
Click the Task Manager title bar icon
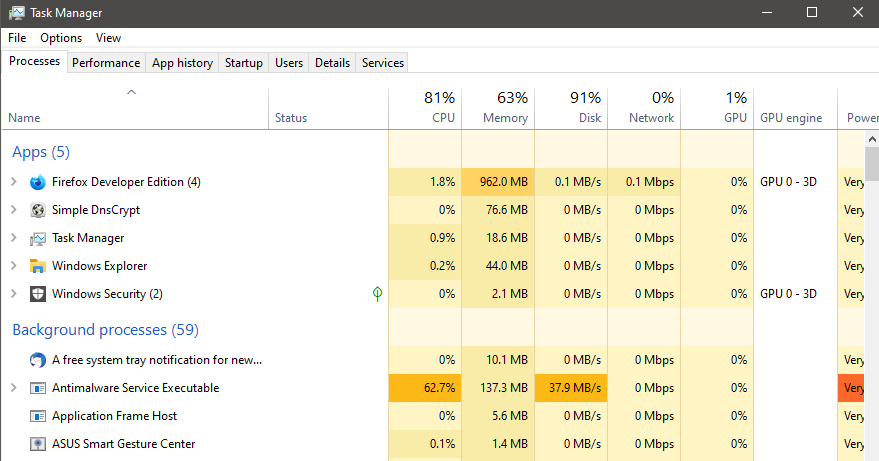(17, 13)
